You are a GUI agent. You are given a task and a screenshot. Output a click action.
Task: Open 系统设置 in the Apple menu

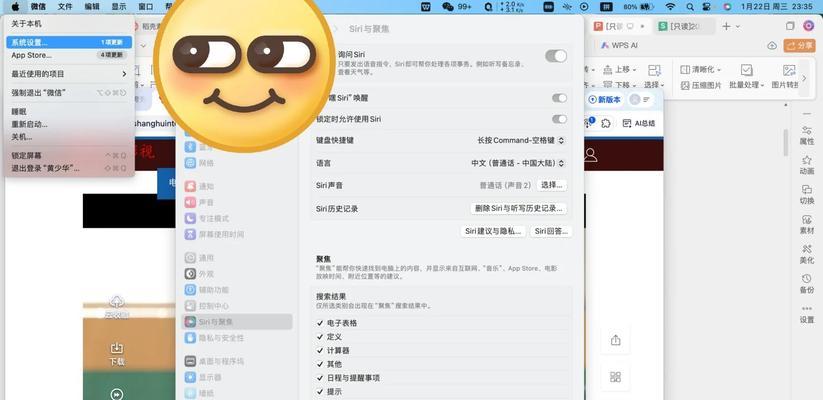pyautogui.click(x=69, y=42)
